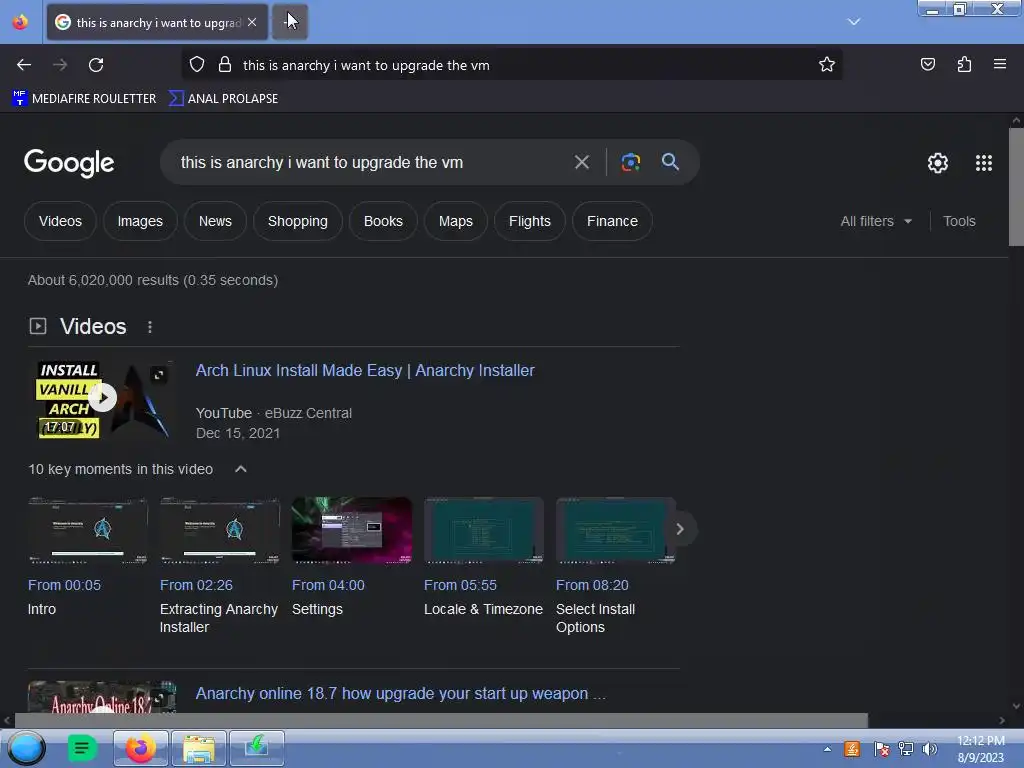Filter results by News
The image size is (1024, 768).
pos(215,221)
